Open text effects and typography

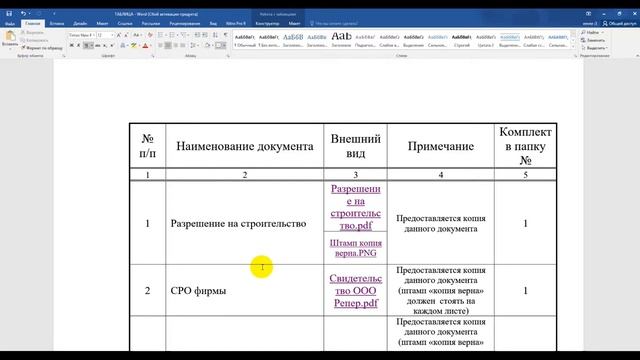[122, 45]
